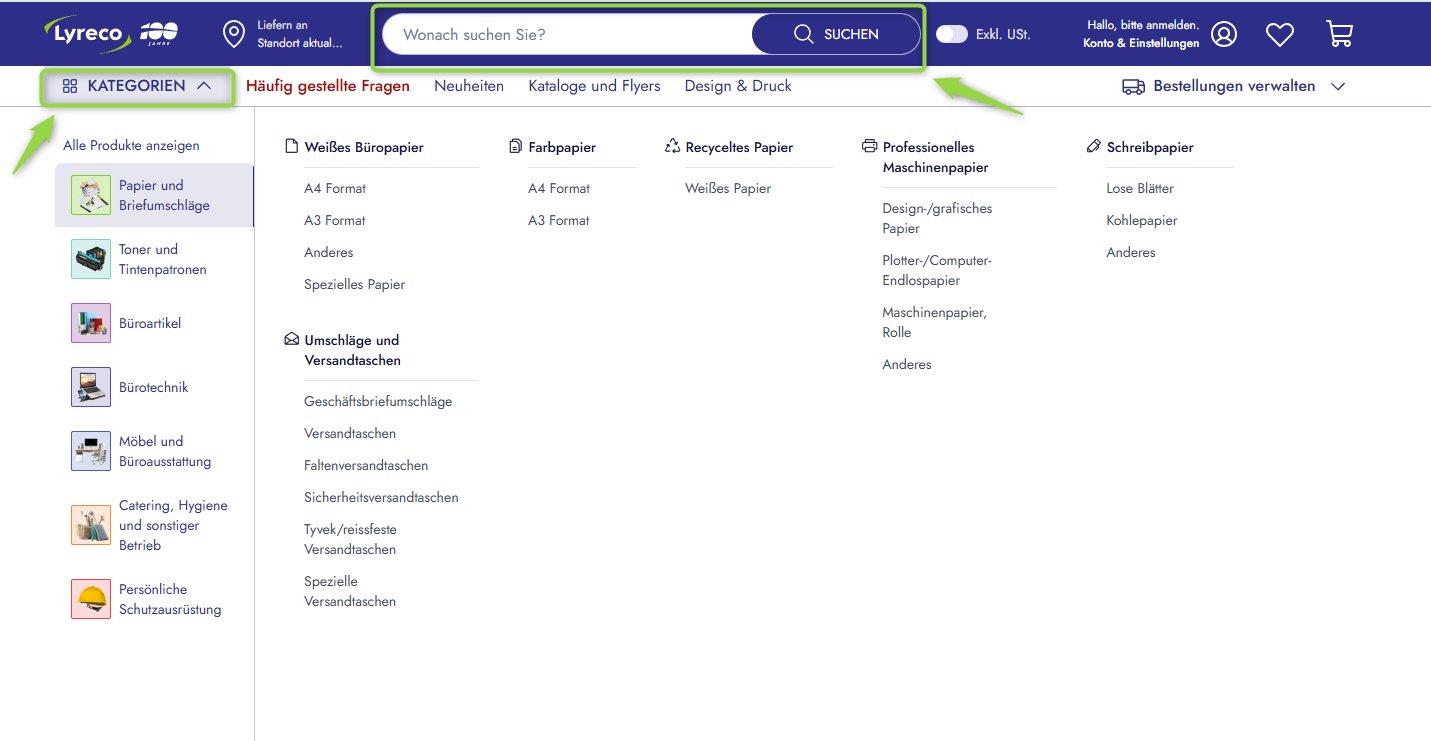Select the Persönliche Schutzausrüstung helmet icon
Image resolution: width=1431 pixels, height=741 pixels.
pyautogui.click(x=91, y=599)
